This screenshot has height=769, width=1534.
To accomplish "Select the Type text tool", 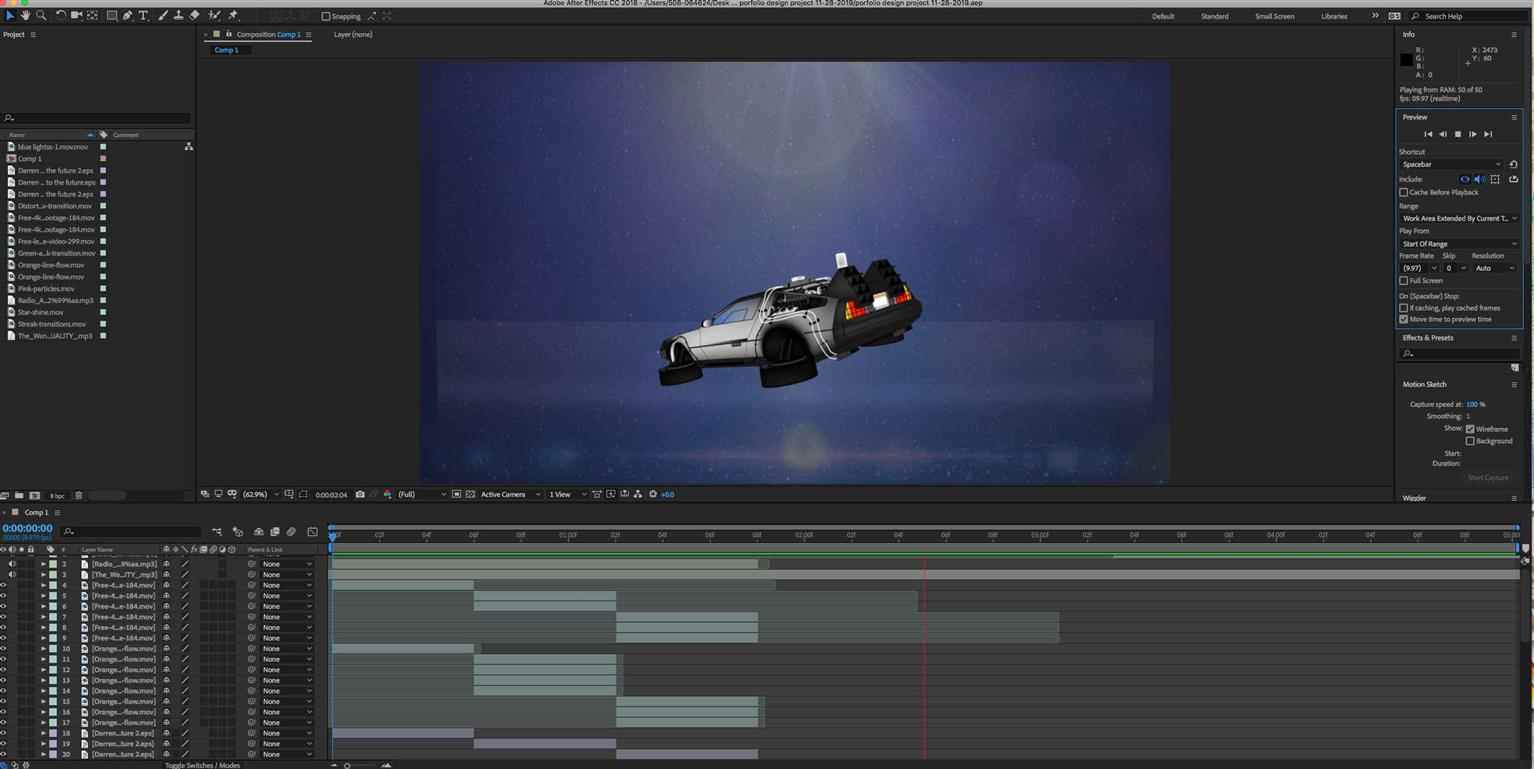I will tap(143, 16).
